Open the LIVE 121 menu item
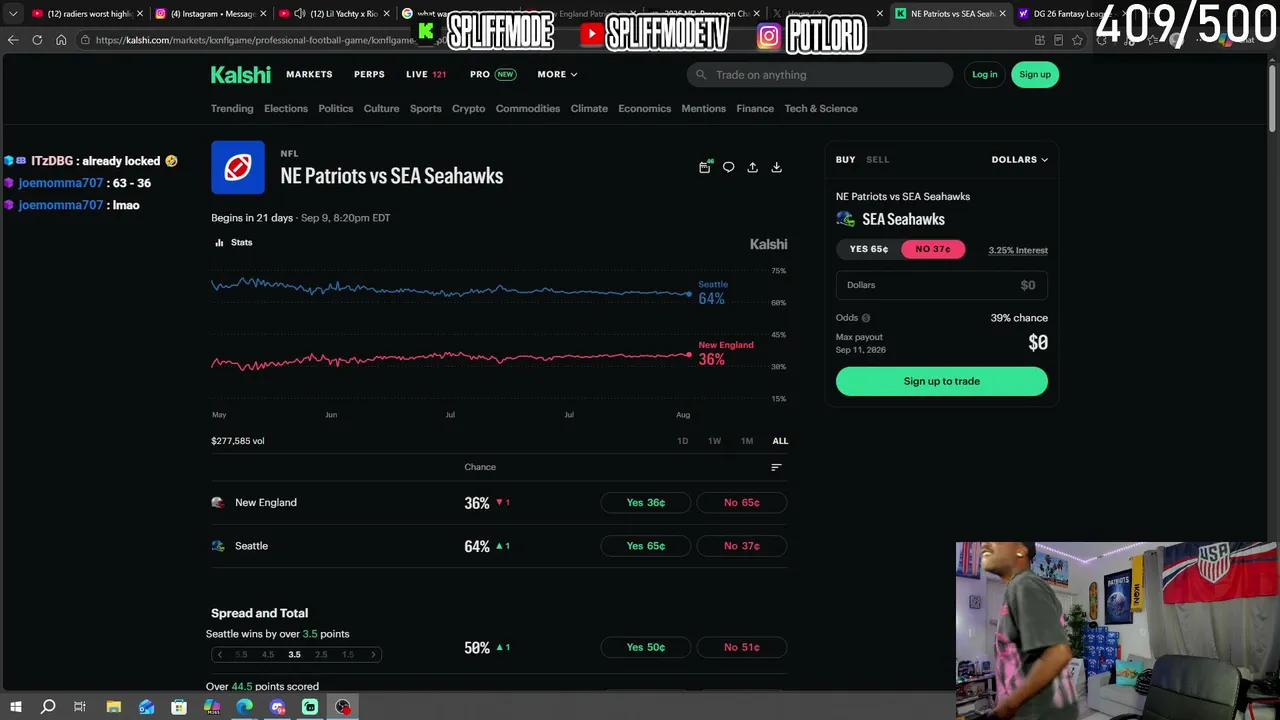This screenshot has height=720, width=1280. click(426, 74)
